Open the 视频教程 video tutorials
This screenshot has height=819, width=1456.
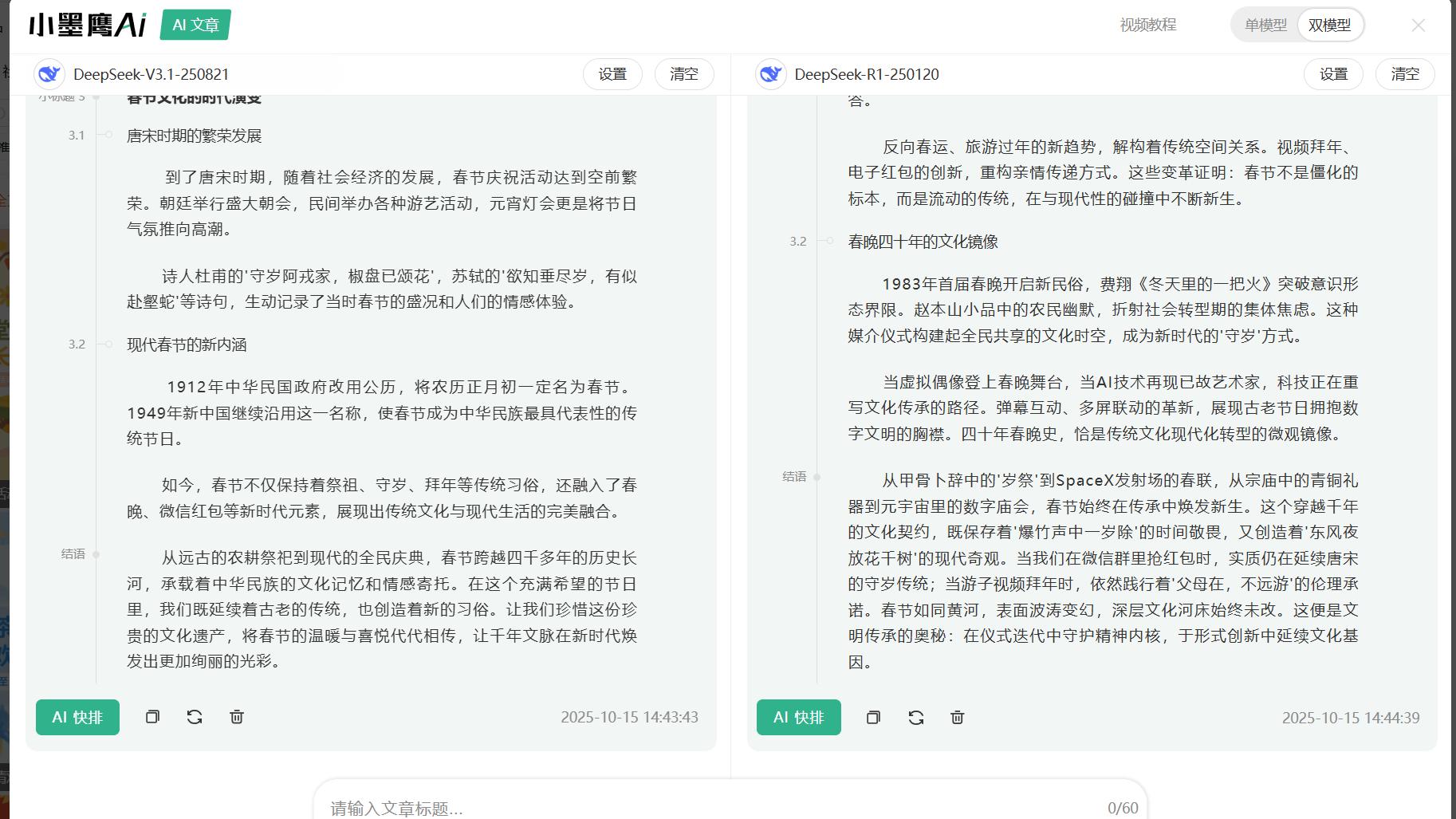click(1148, 25)
